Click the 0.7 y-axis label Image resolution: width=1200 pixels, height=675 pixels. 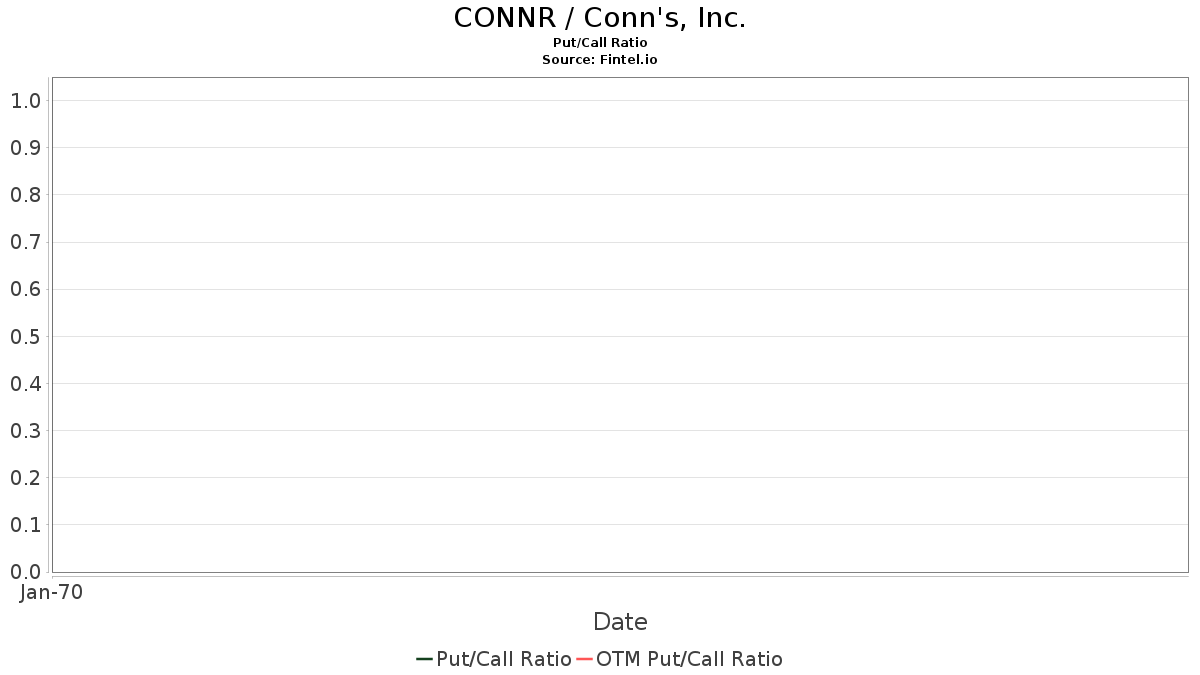click(26, 242)
